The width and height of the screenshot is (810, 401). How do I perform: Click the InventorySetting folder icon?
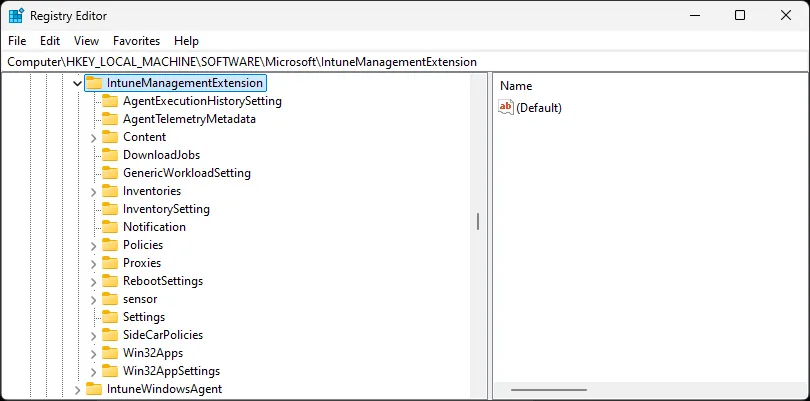click(110, 209)
